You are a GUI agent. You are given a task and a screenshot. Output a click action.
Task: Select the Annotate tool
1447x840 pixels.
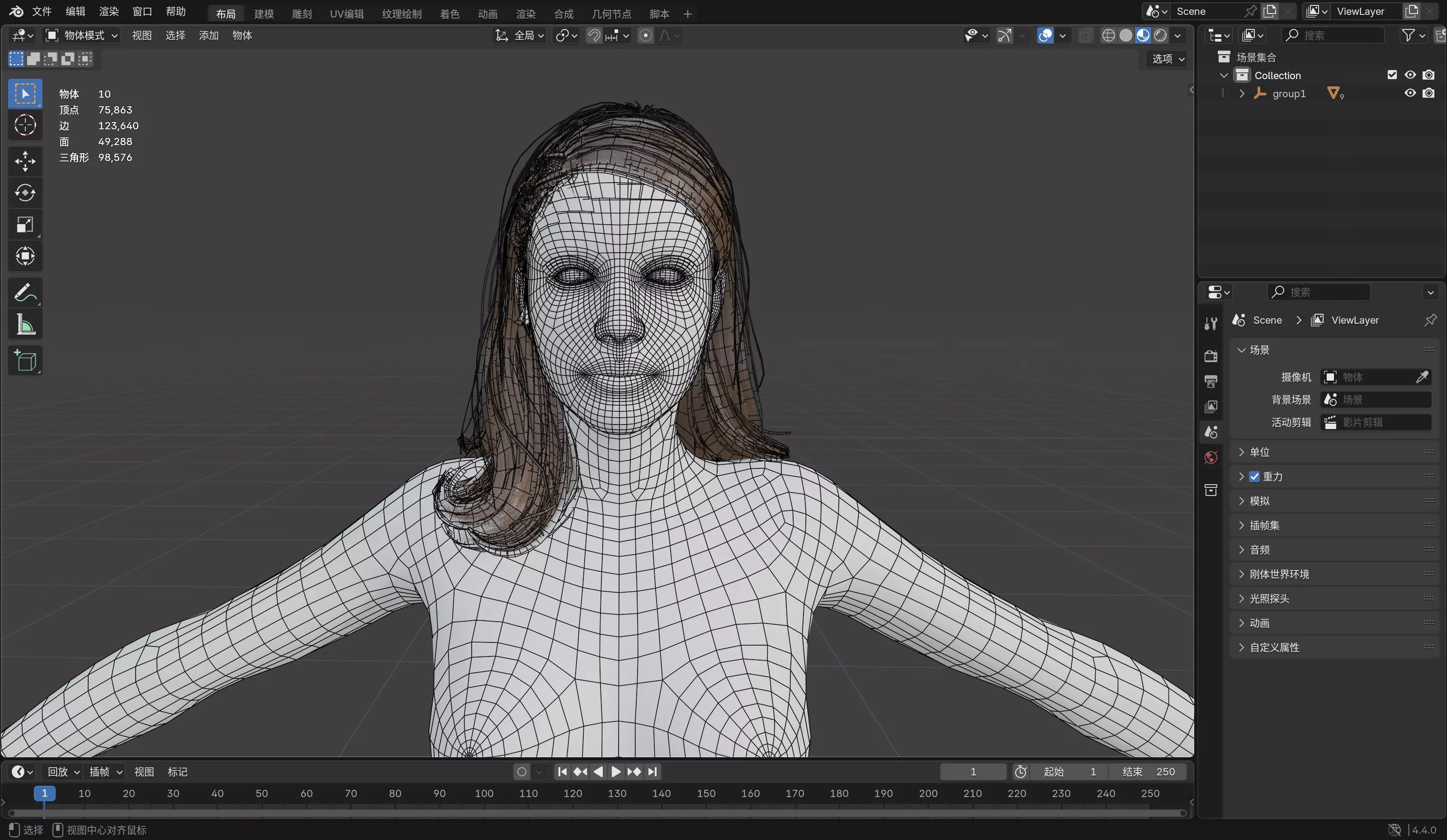(x=25, y=293)
